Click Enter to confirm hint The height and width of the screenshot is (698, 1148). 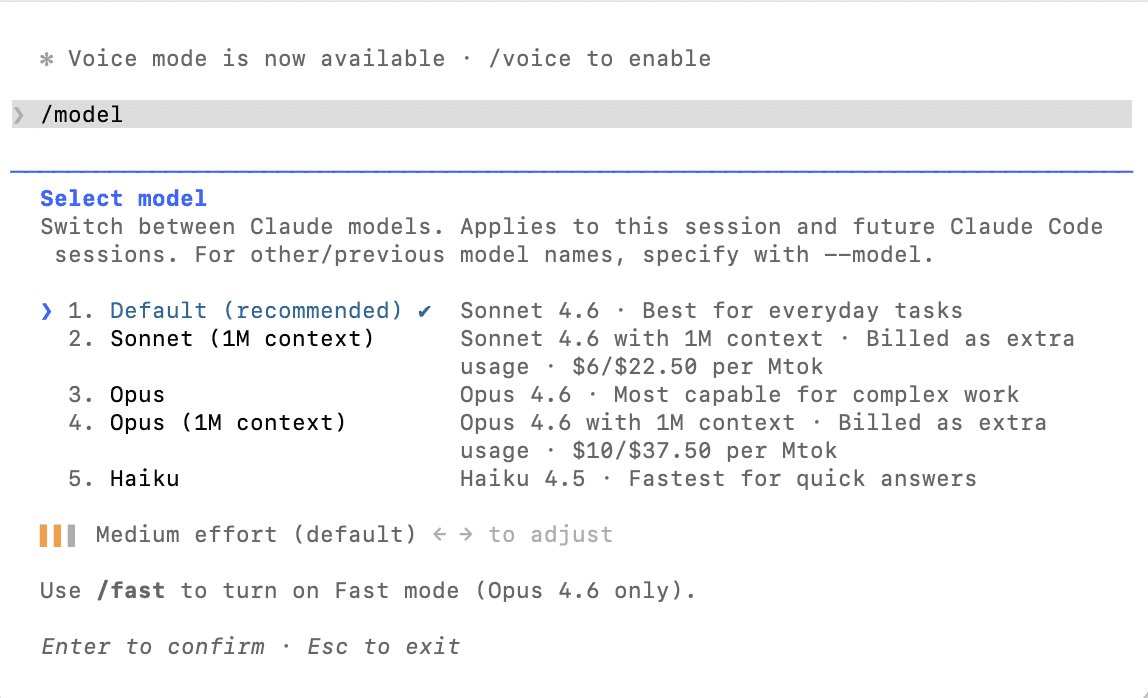tap(153, 647)
